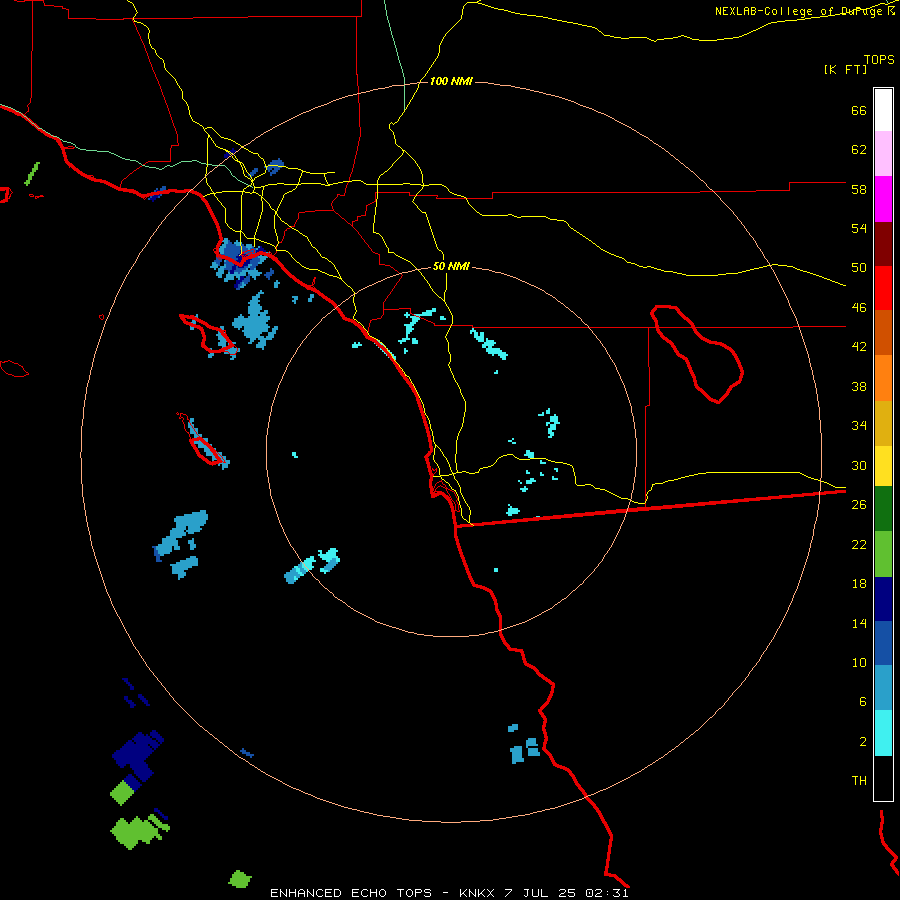Click the magenta 58 kft legend swatch
Screen dimensions: 900x900
pyautogui.click(x=883, y=199)
